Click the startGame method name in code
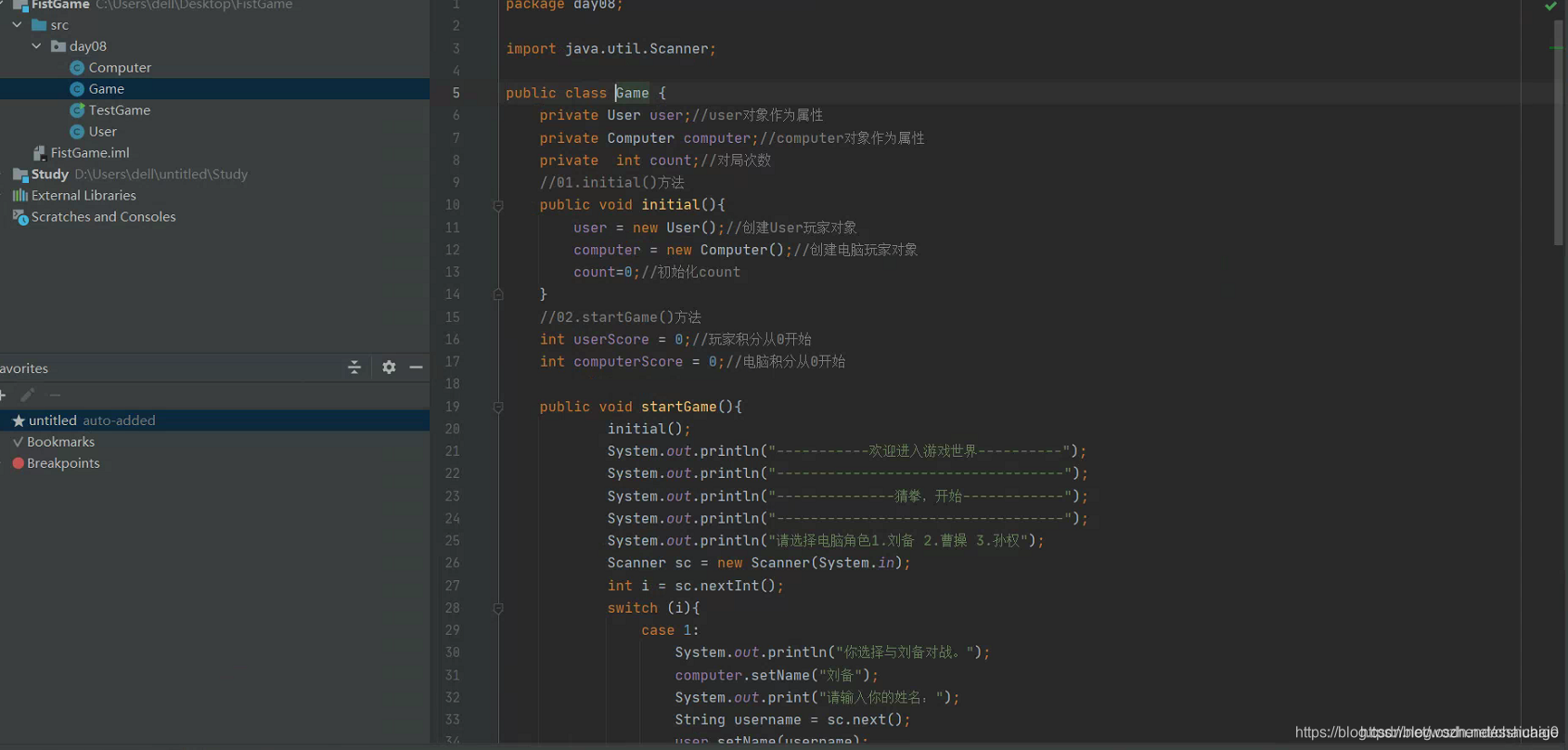 click(x=679, y=407)
